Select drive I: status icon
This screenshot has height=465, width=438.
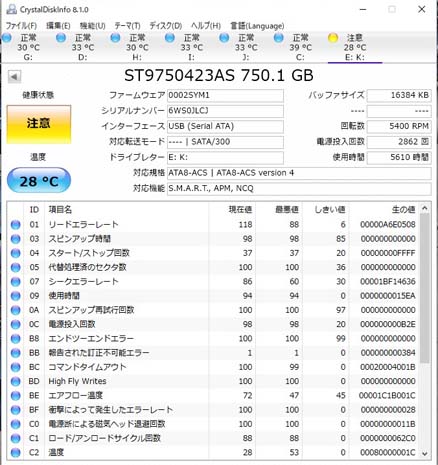[170, 38]
